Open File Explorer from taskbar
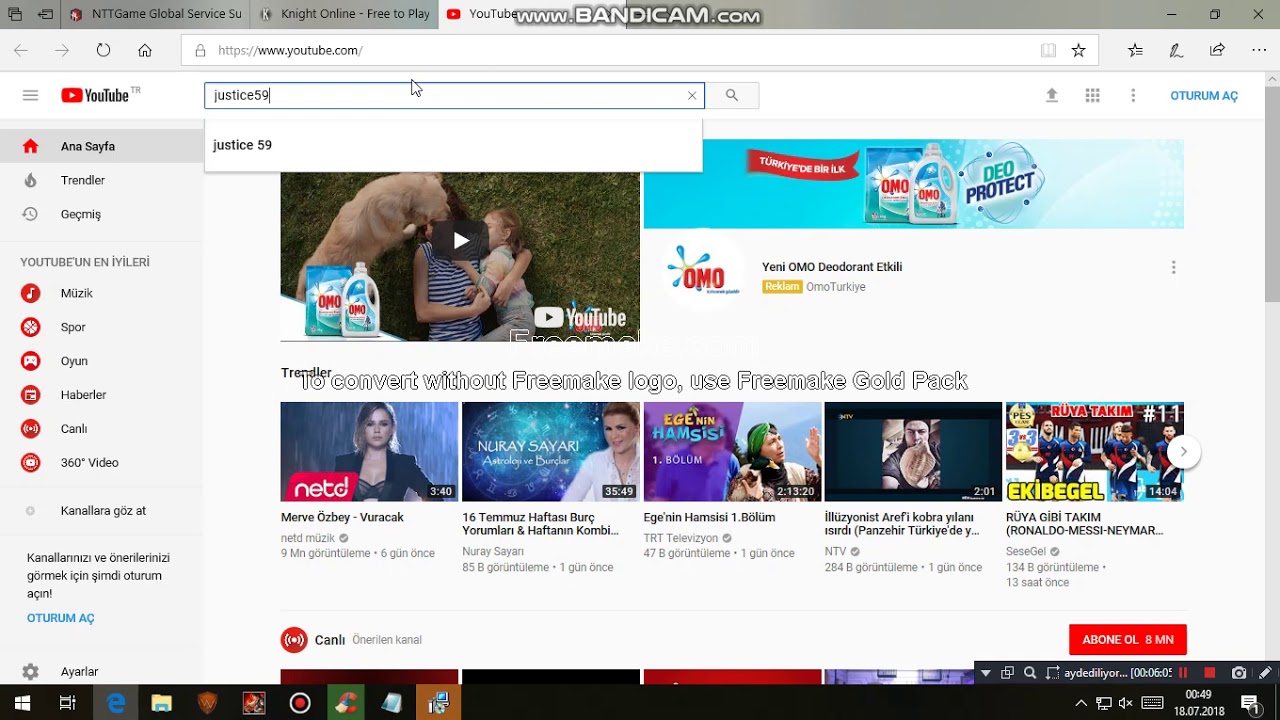Viewport: 1280px width, 720px height. [x=162, y=703]
